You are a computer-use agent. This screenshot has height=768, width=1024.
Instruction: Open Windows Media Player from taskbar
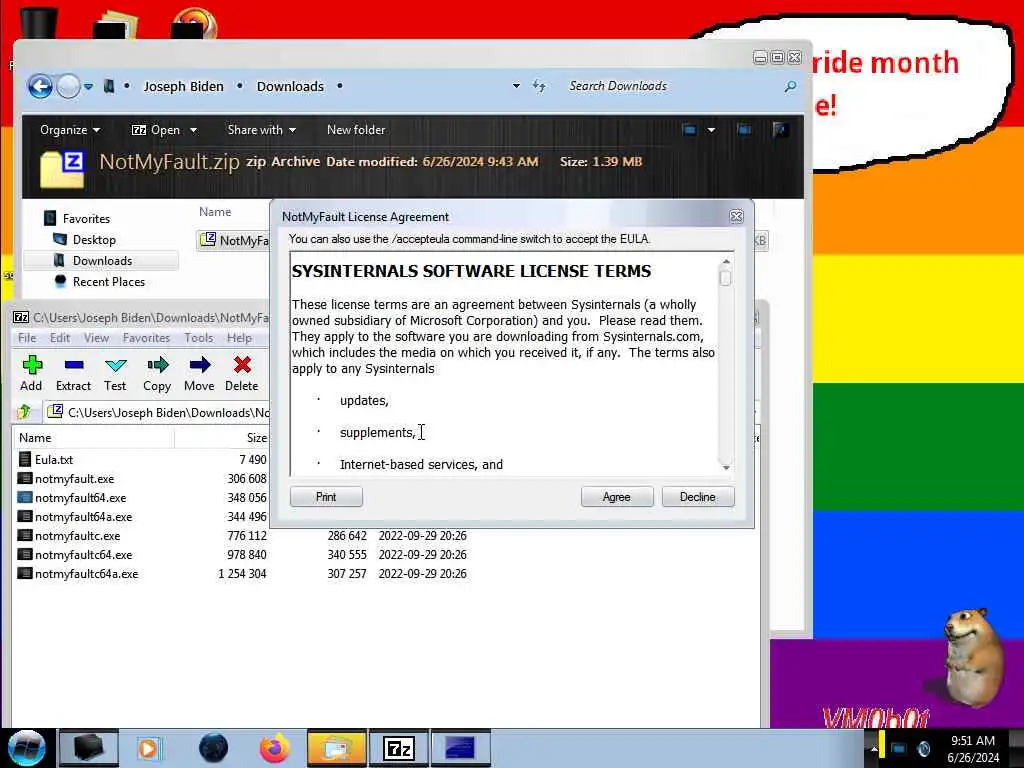(x=150, y=748)
